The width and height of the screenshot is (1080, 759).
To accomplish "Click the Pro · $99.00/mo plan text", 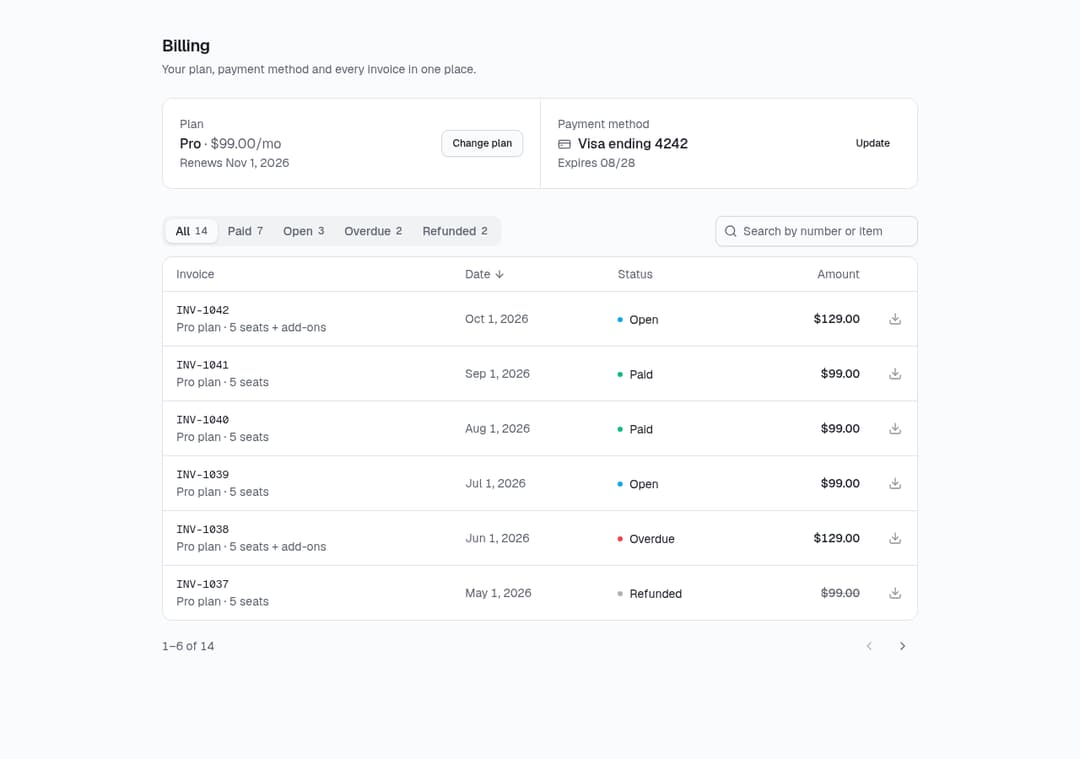I will click(x=231, y=143).
